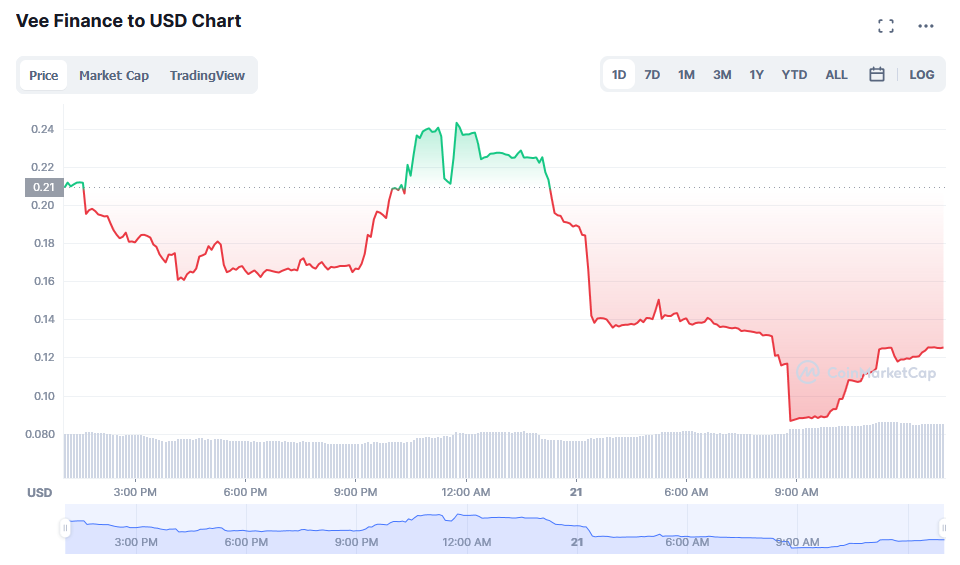
Task: Open fullscreen chart view icon
Action: (885, 26)
